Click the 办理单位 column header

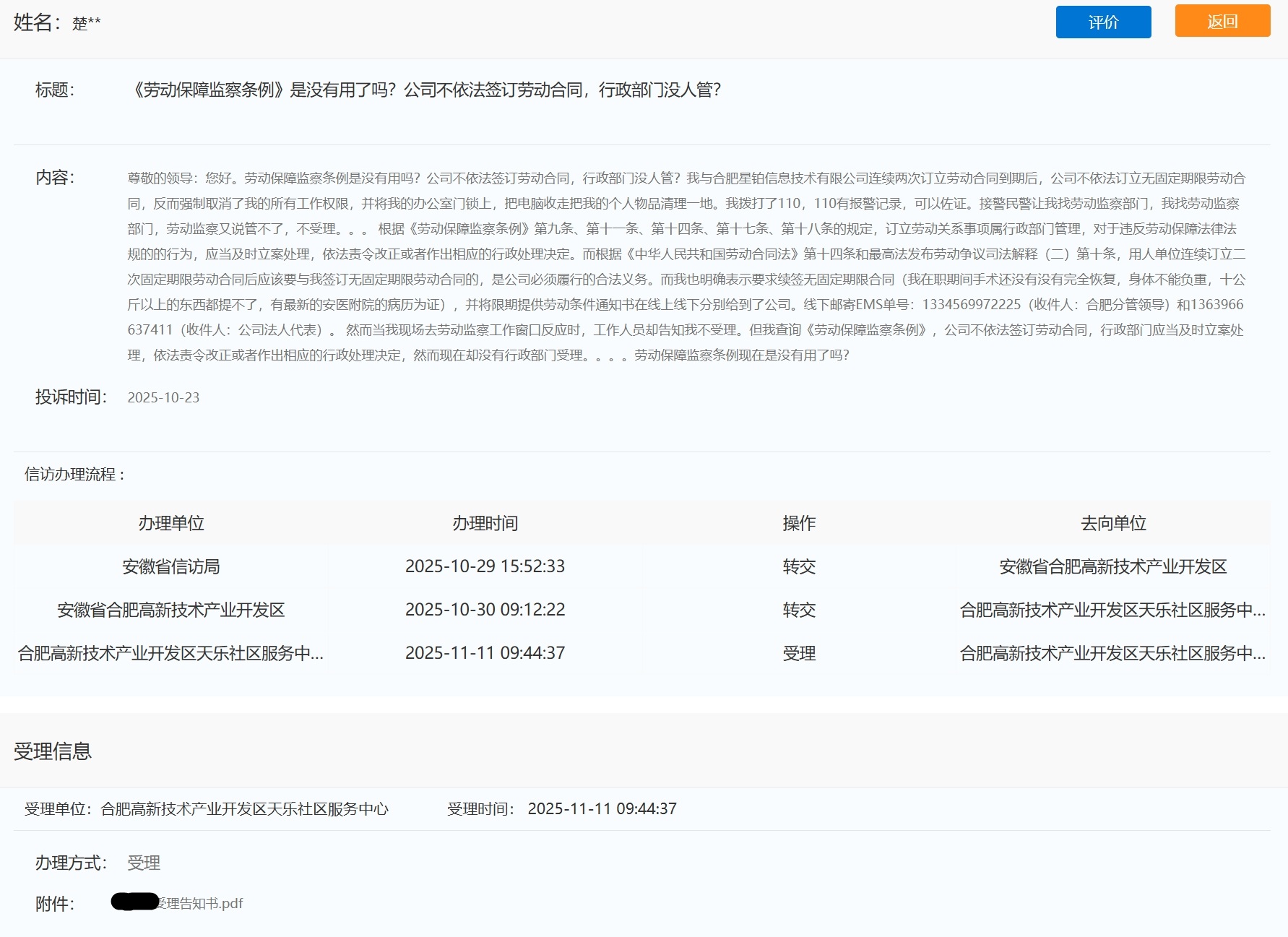point(171,524)
